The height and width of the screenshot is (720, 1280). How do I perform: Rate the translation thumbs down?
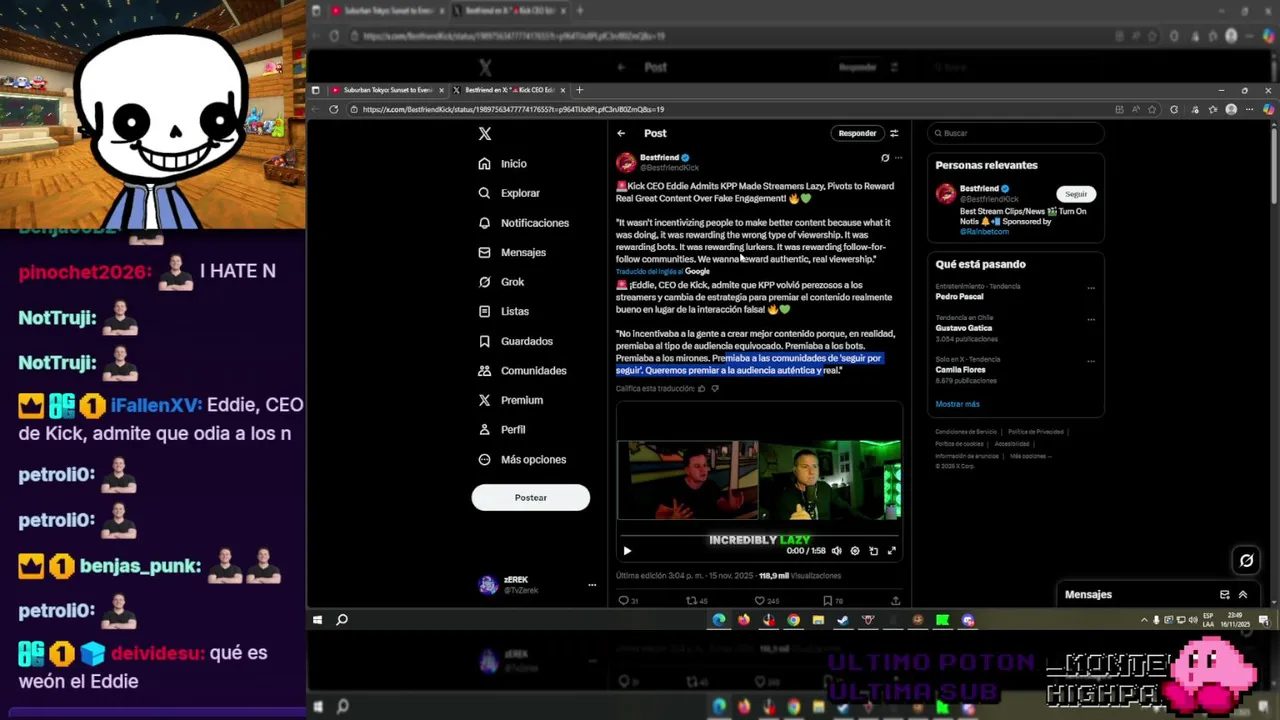(715, 388)
